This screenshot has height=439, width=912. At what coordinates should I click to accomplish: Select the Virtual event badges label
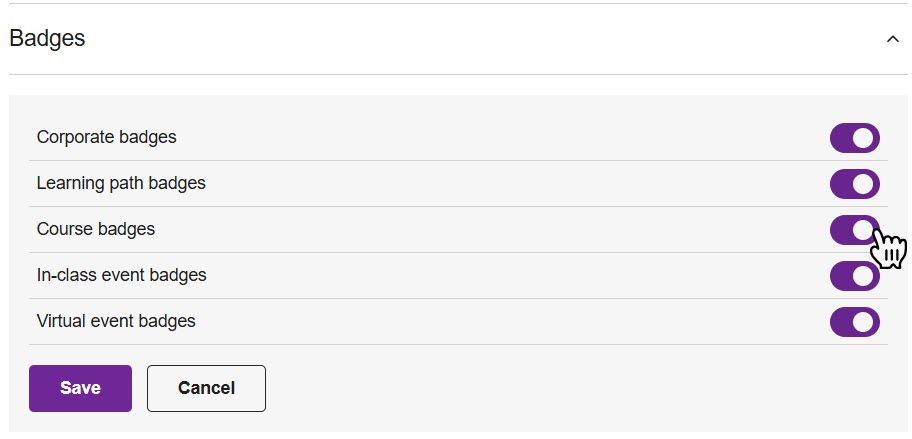point(116,322)
